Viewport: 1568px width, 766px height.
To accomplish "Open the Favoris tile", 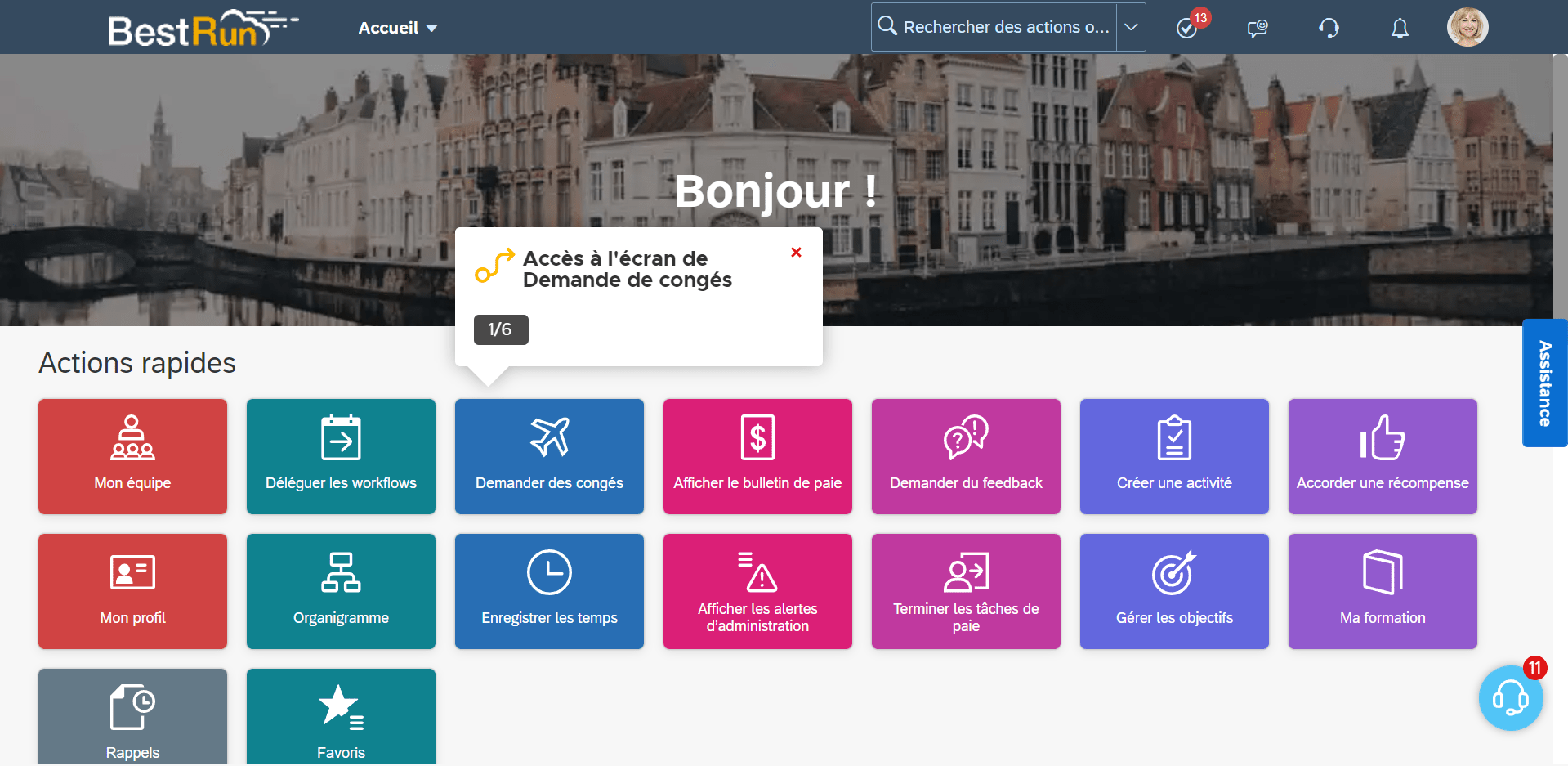I will coord(341,717).
